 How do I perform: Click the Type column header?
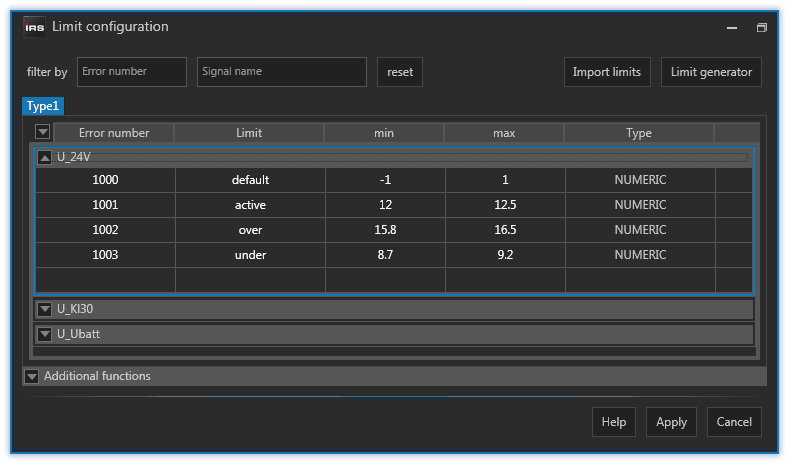point(639,133)
